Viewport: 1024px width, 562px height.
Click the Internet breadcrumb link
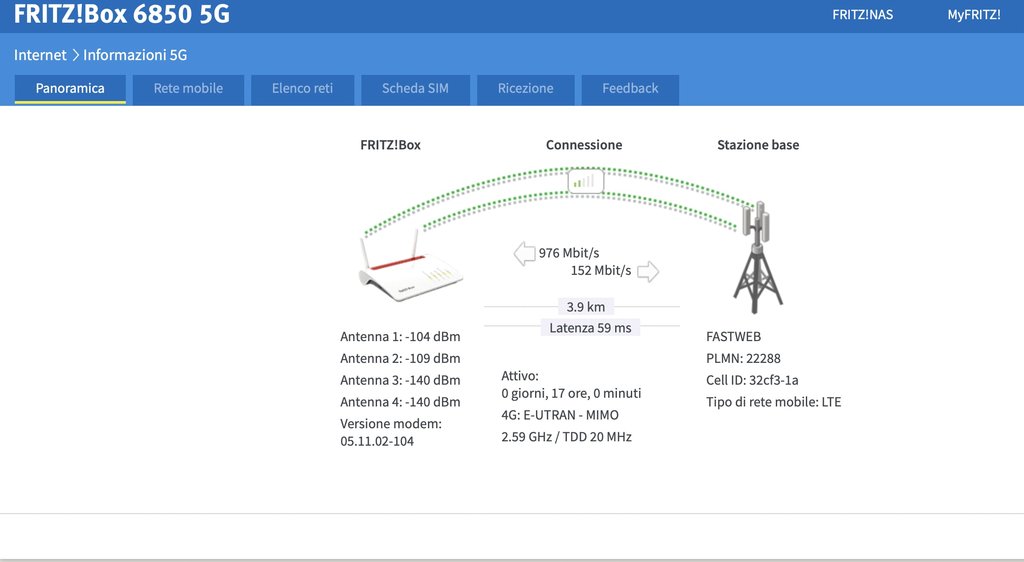pyautogui.click(x=40, y=55)
